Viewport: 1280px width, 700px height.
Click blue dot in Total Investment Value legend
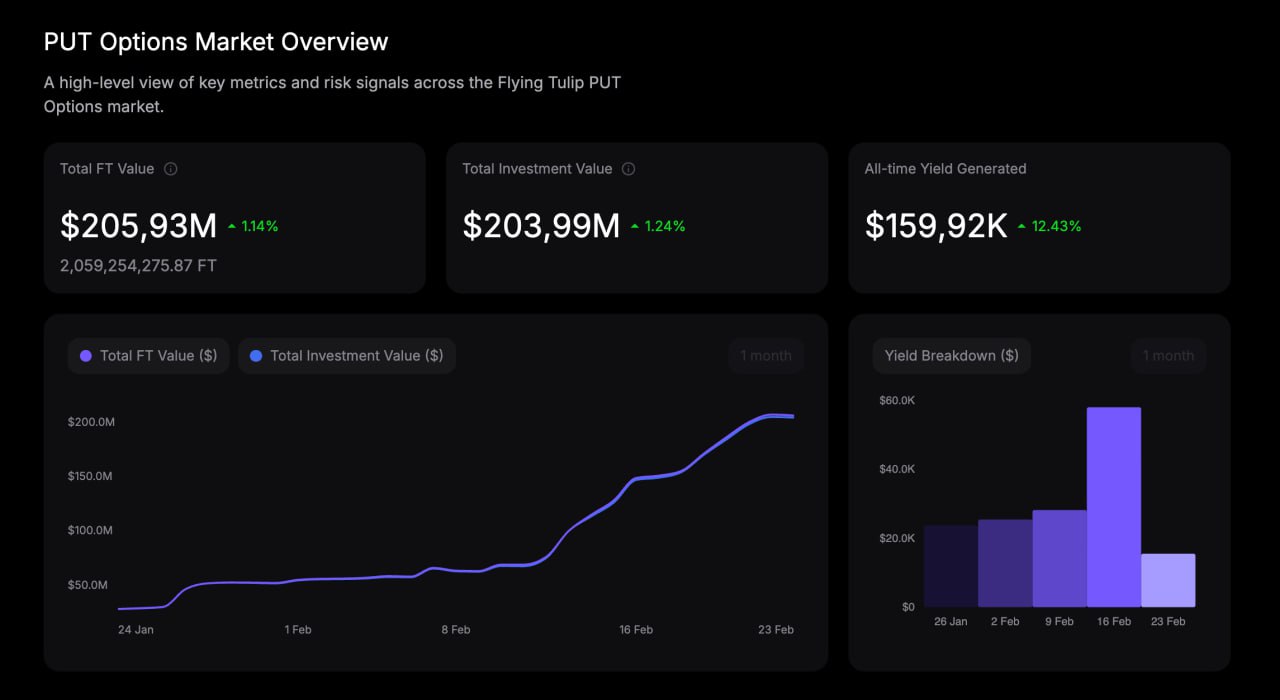[x=256, y=356]
